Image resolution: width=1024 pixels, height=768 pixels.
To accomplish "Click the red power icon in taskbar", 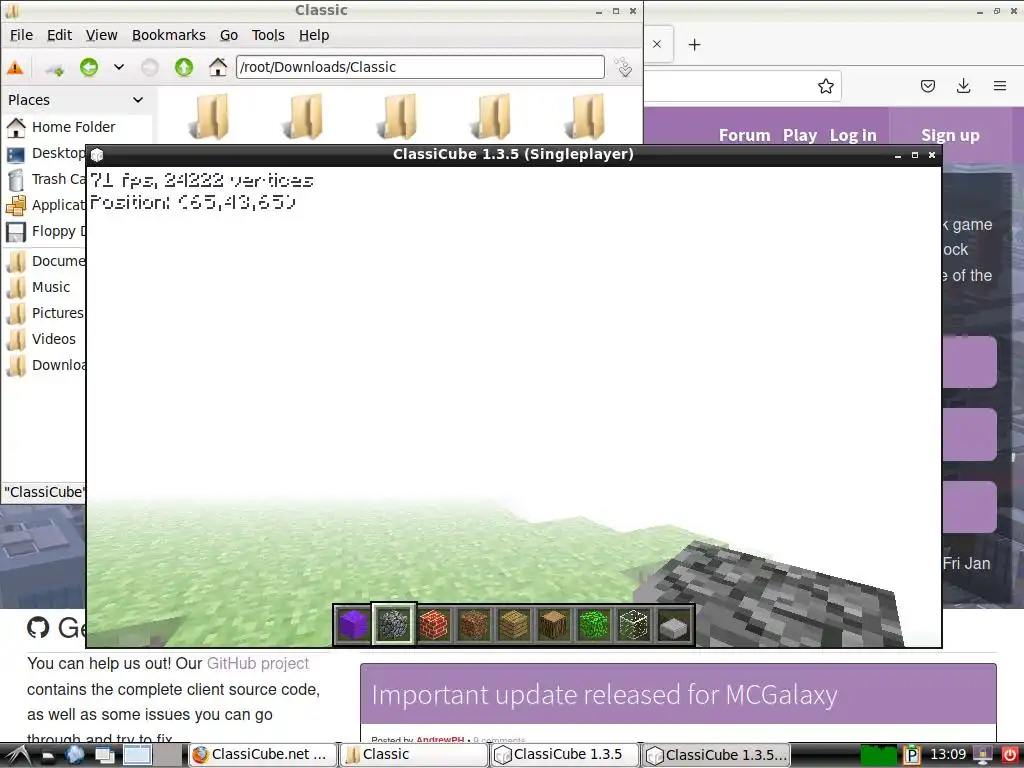I will tap(1010, 755).
